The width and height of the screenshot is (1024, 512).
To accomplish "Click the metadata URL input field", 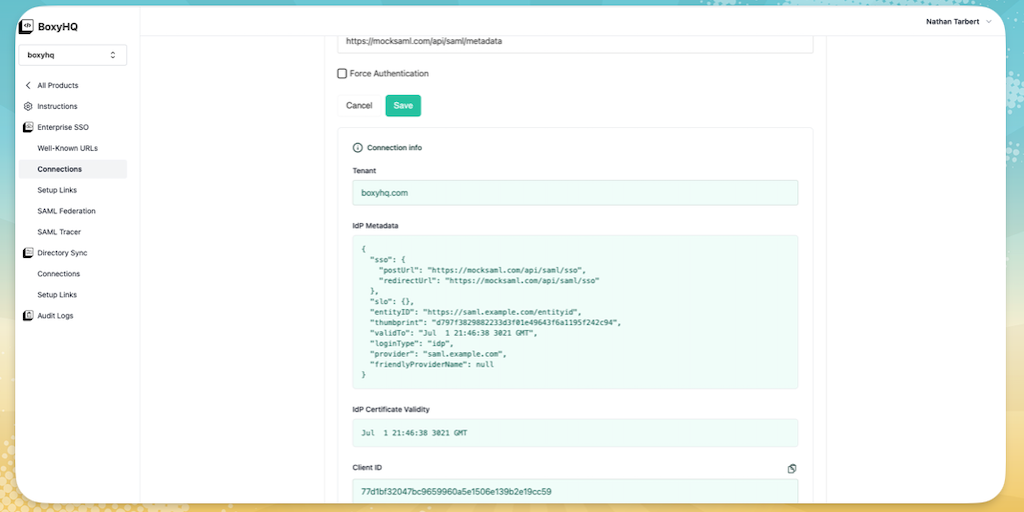I will (575, 42).
